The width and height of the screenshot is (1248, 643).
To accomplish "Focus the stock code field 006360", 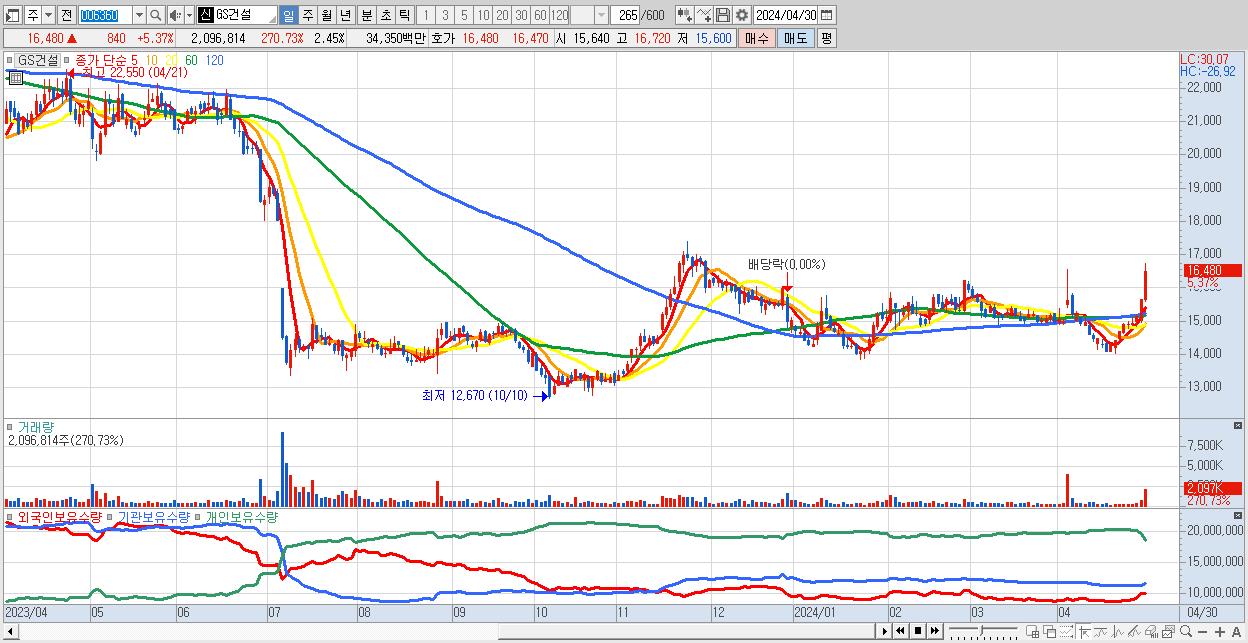I will click(104, 15).
